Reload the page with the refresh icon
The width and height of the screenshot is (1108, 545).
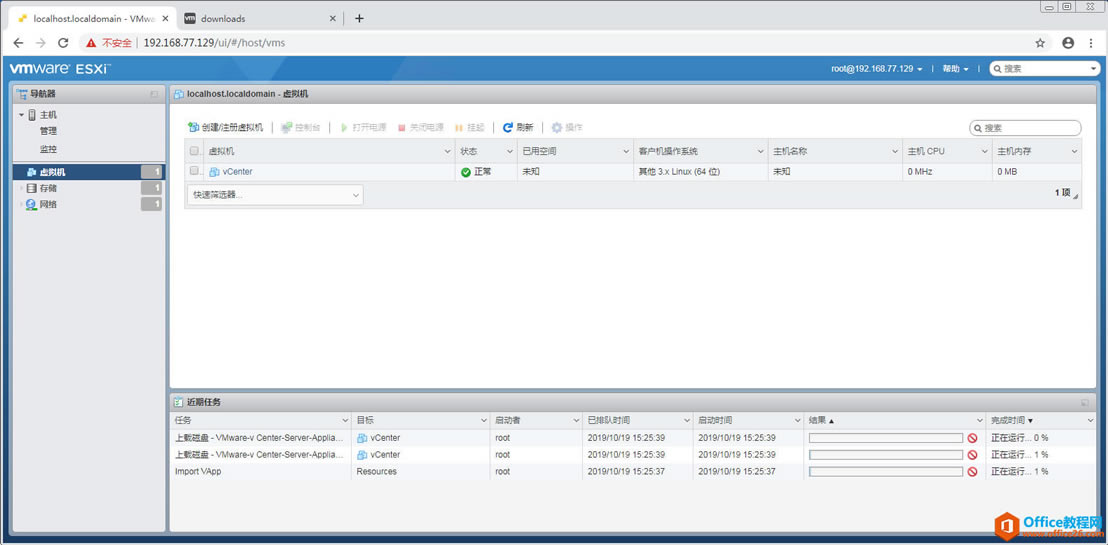coord(63,43)
